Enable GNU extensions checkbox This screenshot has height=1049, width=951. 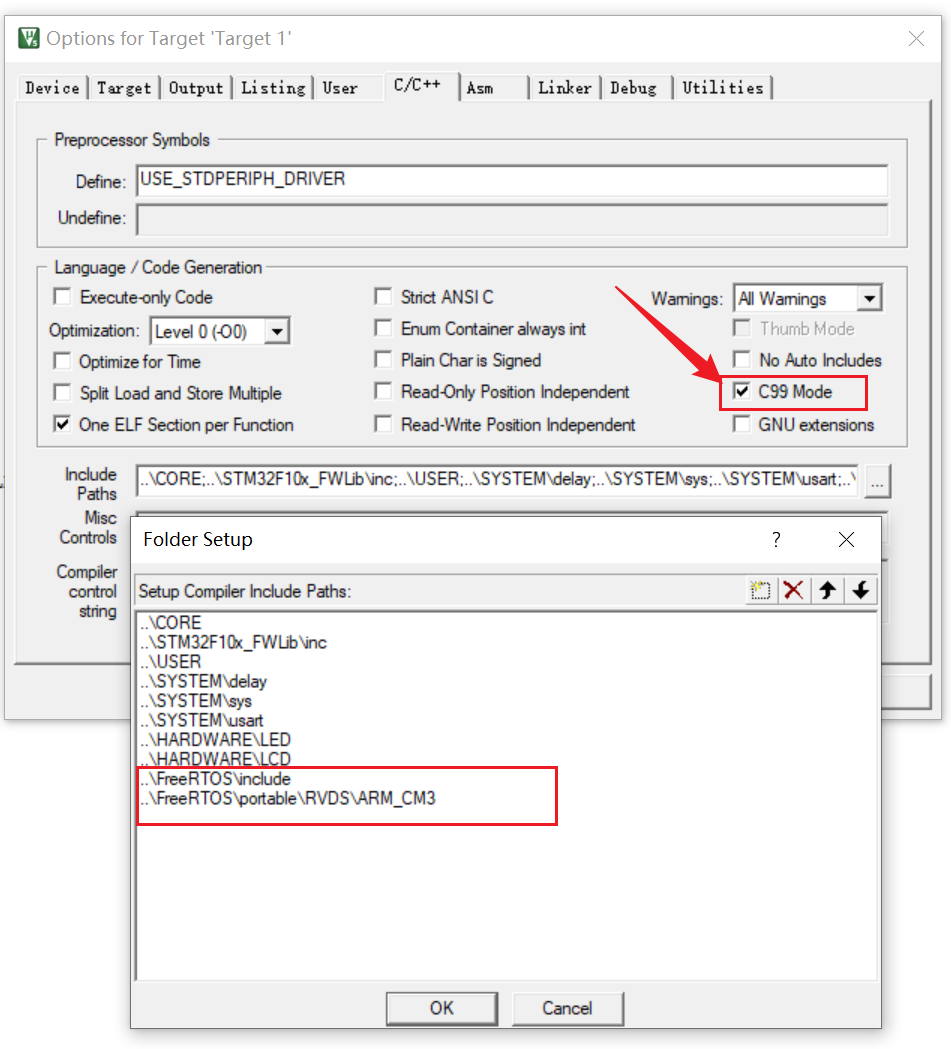742,425
